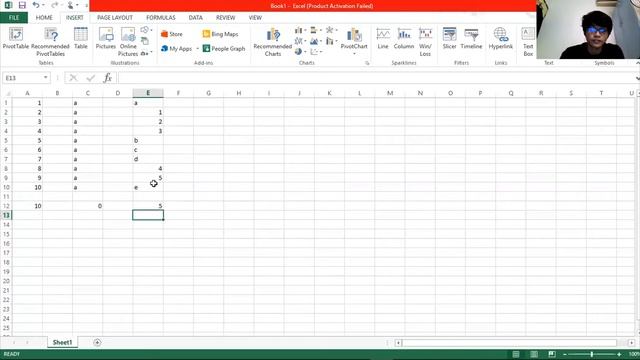Switch to Page Layout view

tap(534, 354)
